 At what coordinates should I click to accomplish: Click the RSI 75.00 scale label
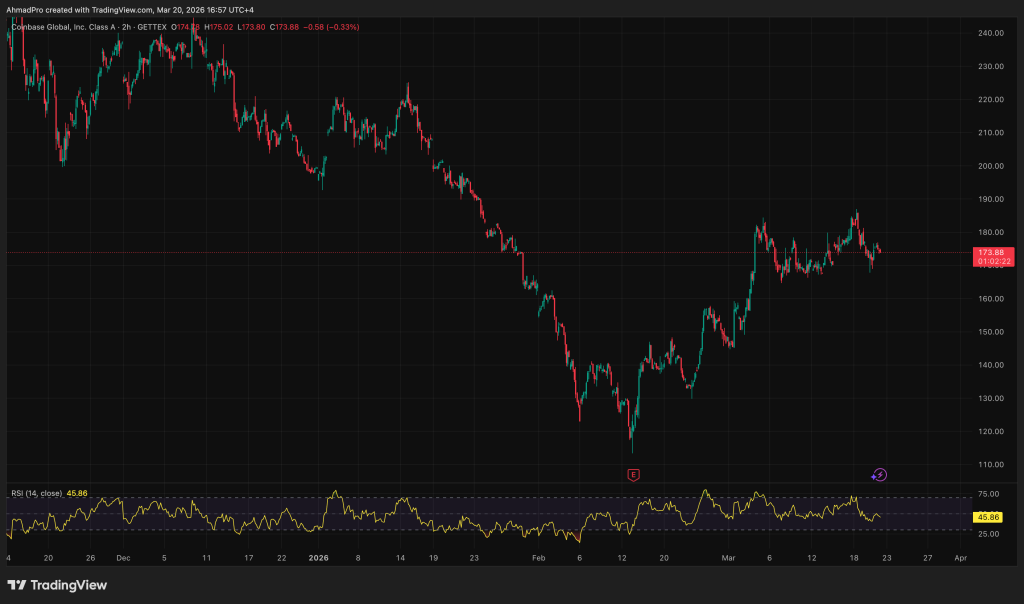click(x=988, y=494)
